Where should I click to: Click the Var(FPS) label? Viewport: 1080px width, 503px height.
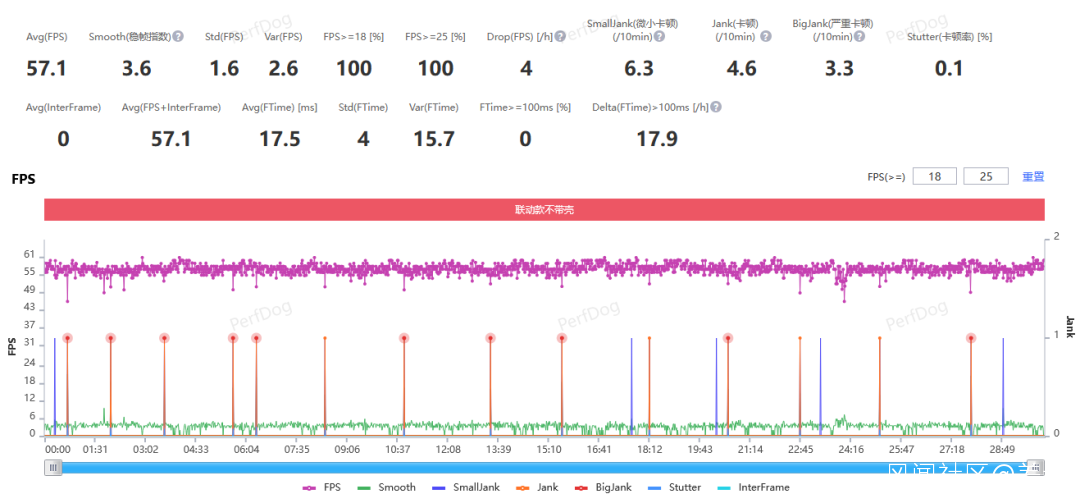283,37
